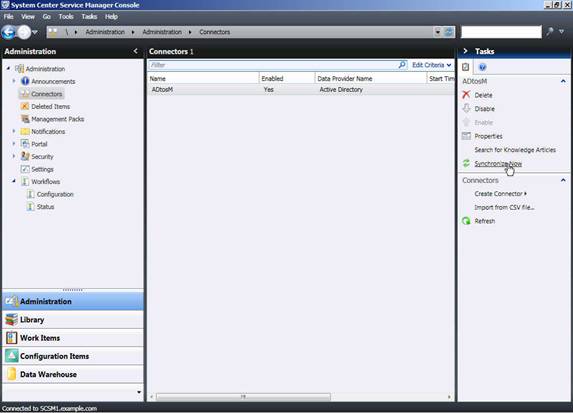573x413 pixels.
Task: Click Search for Knowledge Articles
Action: [515, 150]
